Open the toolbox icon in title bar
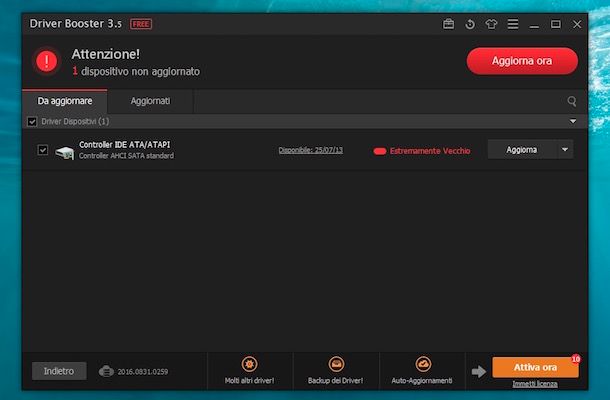 point(448,24)
